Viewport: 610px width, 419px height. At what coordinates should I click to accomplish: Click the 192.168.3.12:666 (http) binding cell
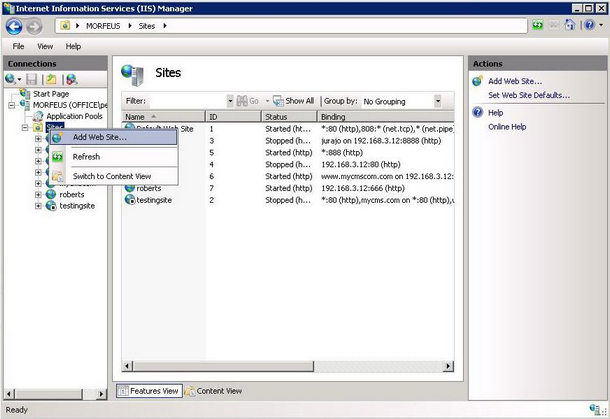pyautogui.click(x=363, y=188)
